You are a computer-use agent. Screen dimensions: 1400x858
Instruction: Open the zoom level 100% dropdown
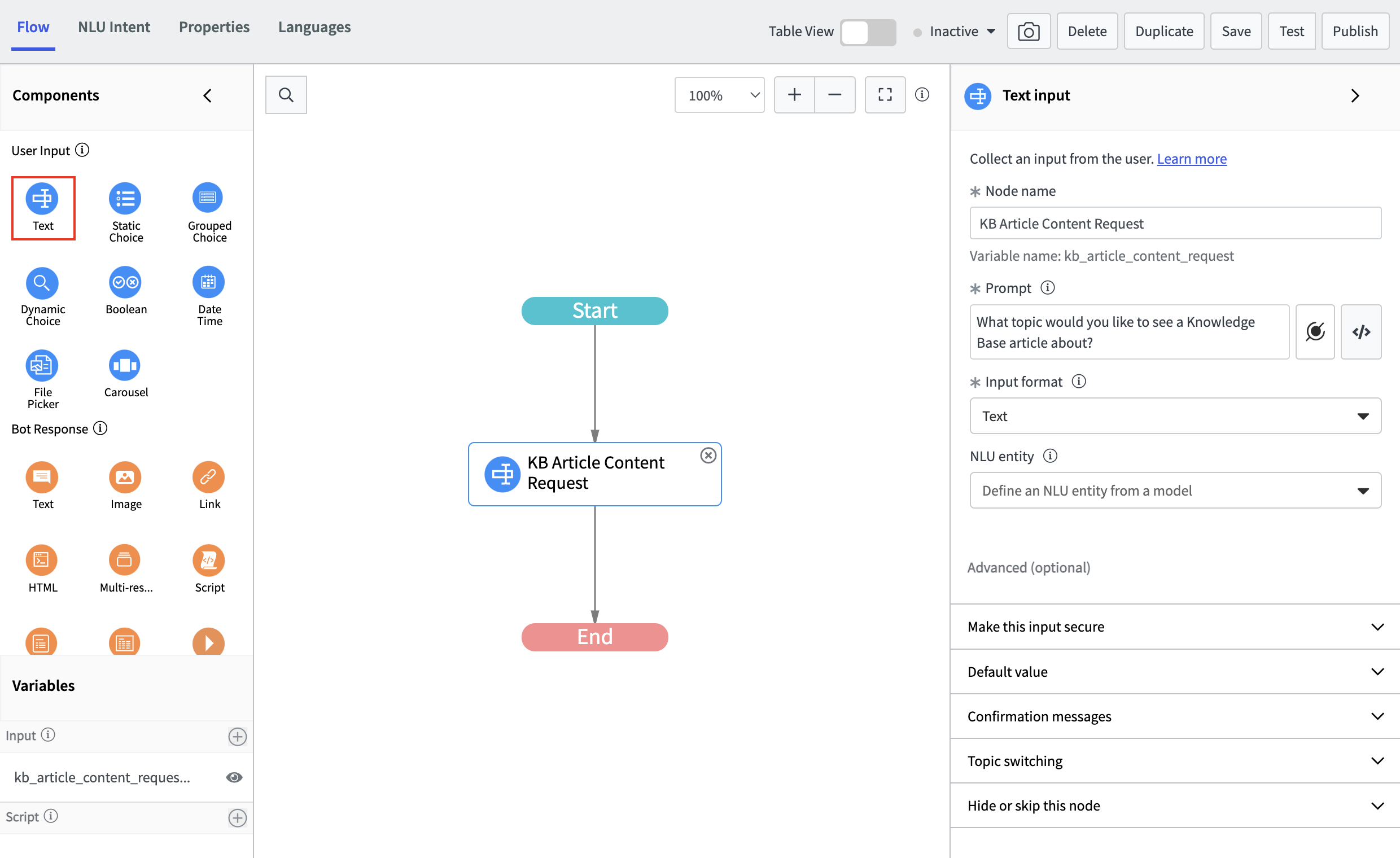pyautogui.click(x=719, y=95)
